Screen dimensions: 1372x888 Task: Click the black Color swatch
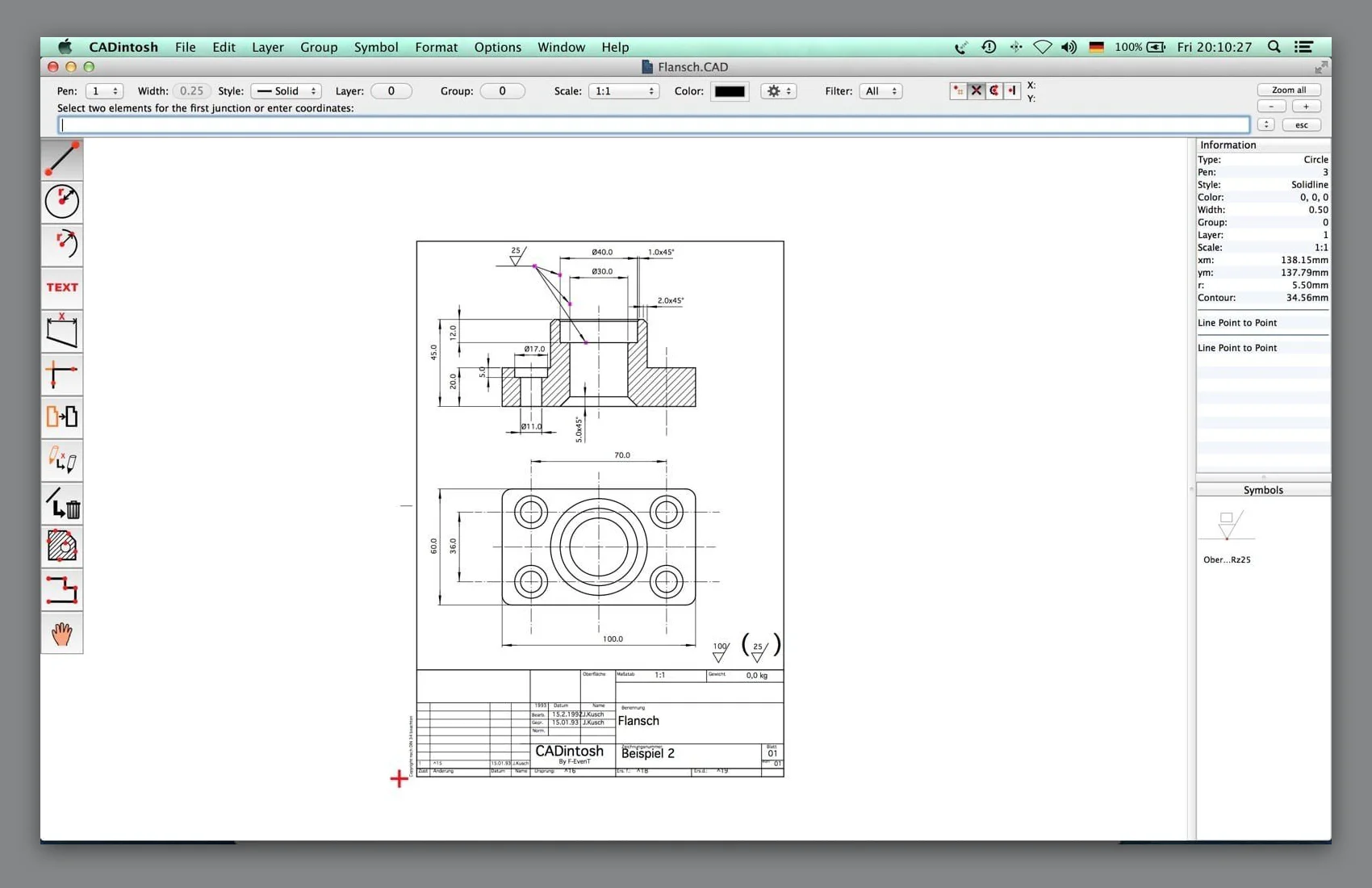coord(730,91)
